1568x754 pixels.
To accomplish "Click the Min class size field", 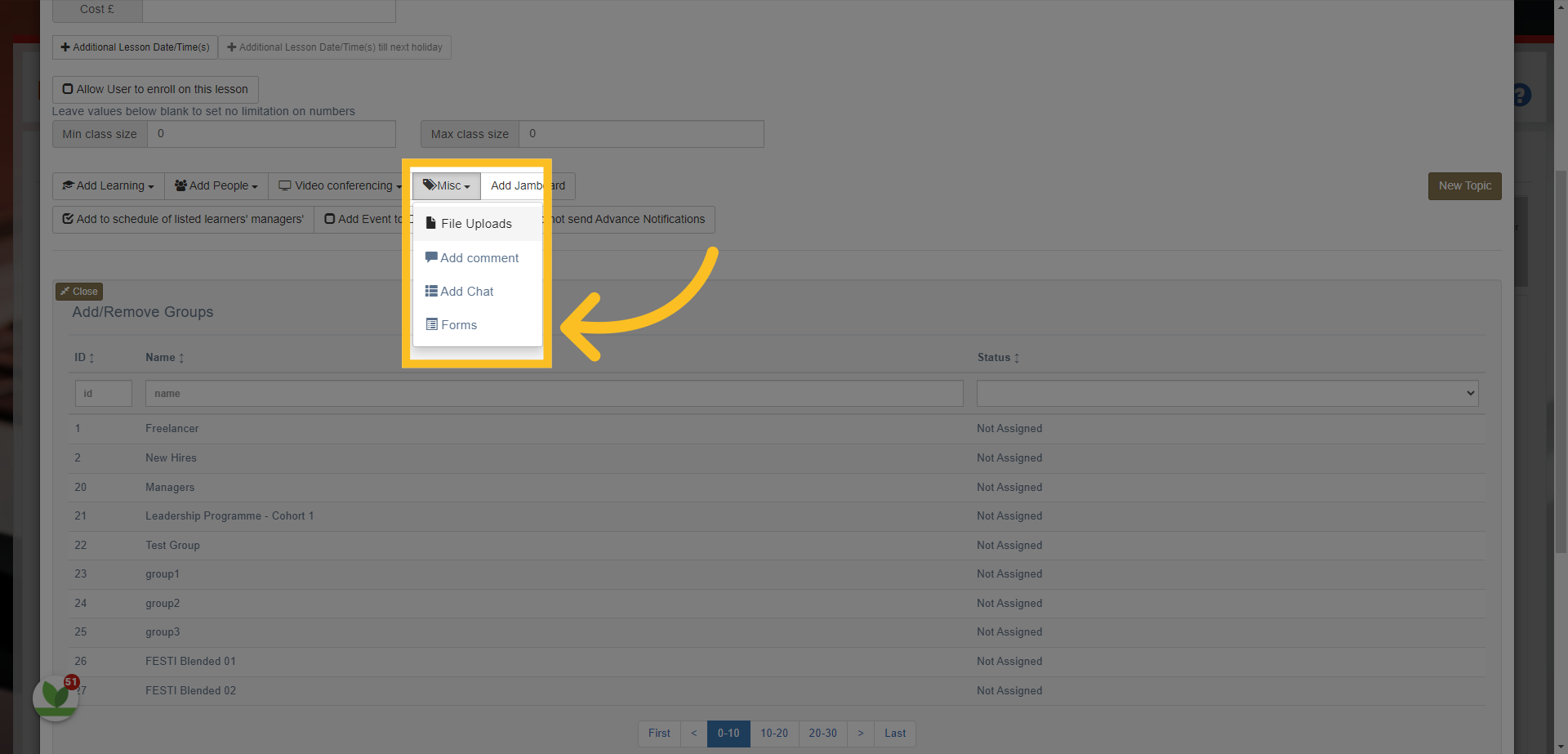I will [271, 134].
